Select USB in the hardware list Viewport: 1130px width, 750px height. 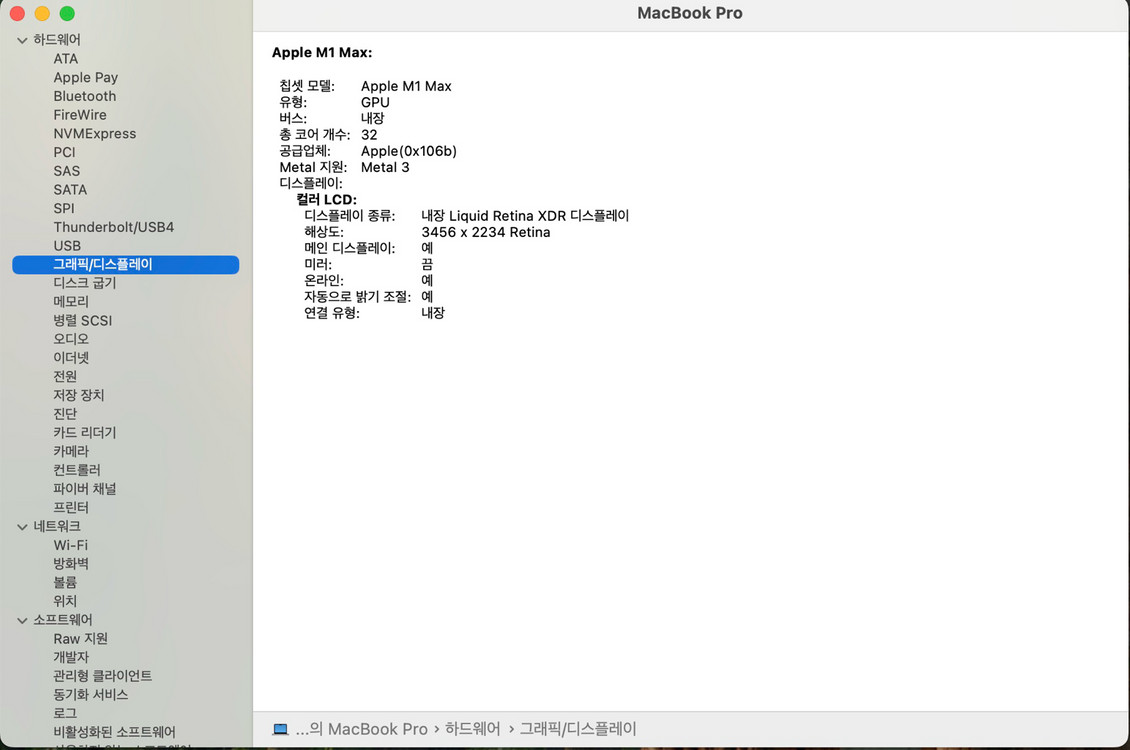(67, 245)
